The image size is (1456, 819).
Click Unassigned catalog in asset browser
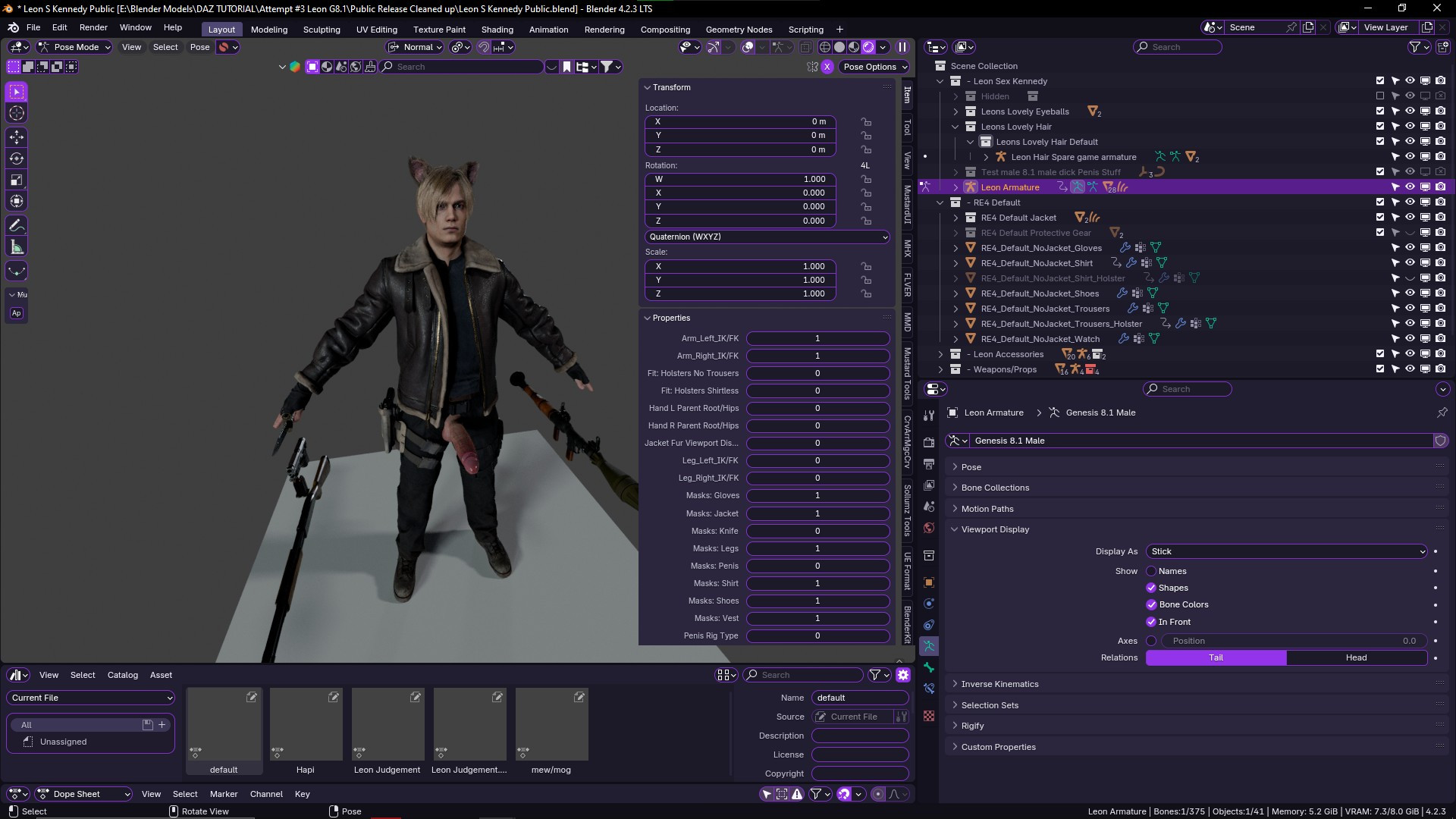tap(63, 742)
